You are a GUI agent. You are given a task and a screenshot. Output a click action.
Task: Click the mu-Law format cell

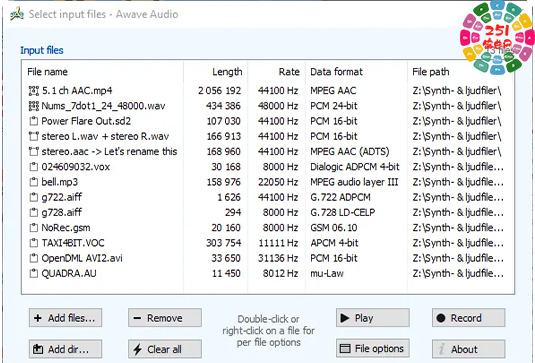[327, 273]
